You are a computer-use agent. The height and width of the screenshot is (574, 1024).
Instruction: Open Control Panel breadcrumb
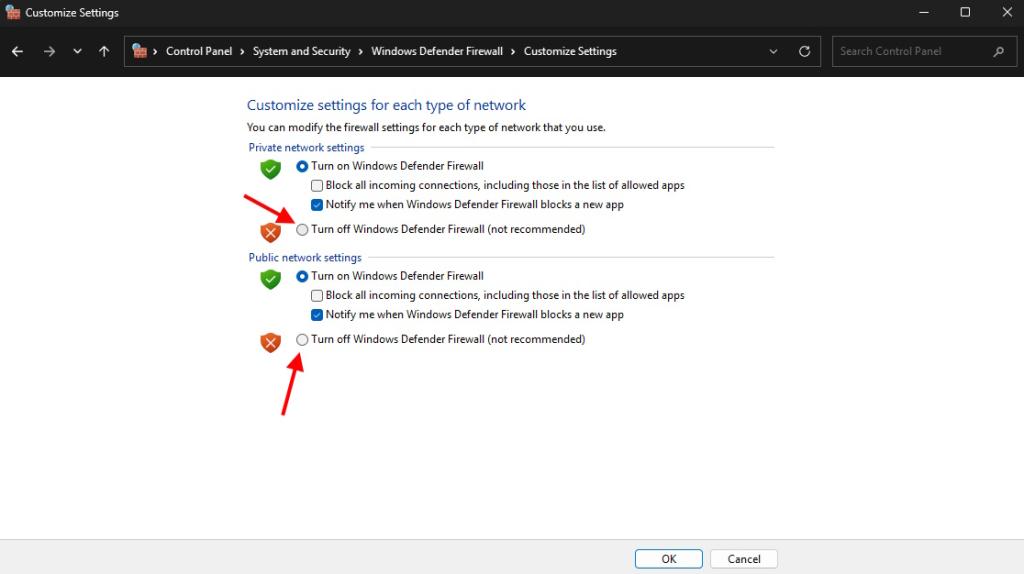(199, 51)
